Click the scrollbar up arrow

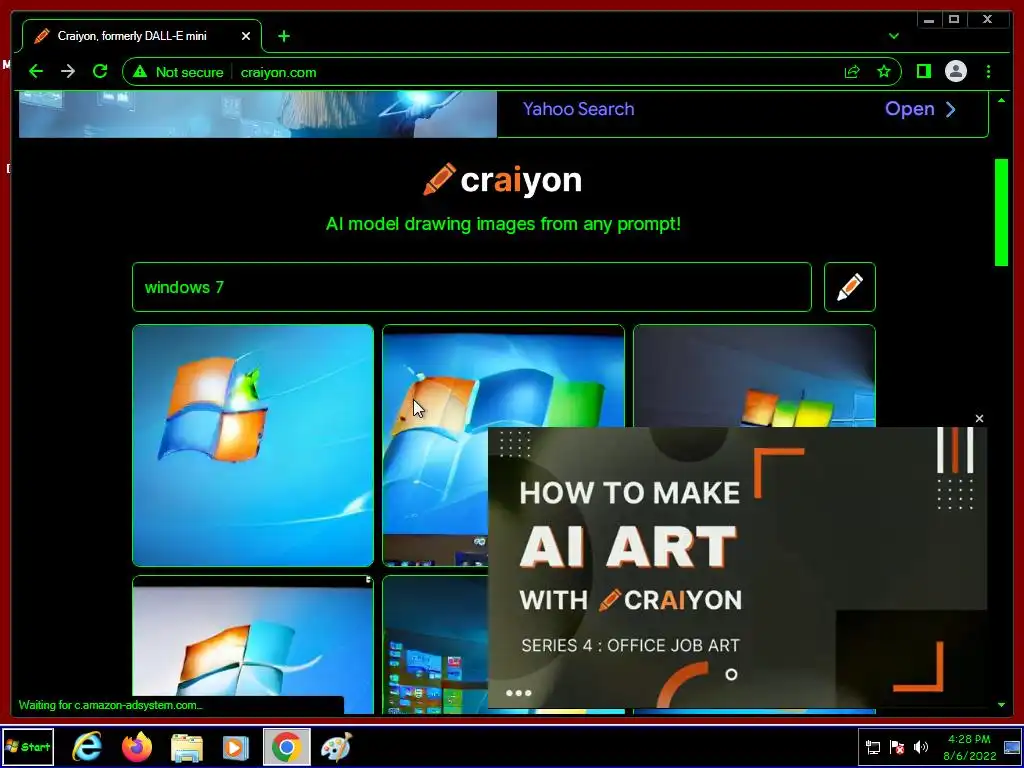(1001, 100)
